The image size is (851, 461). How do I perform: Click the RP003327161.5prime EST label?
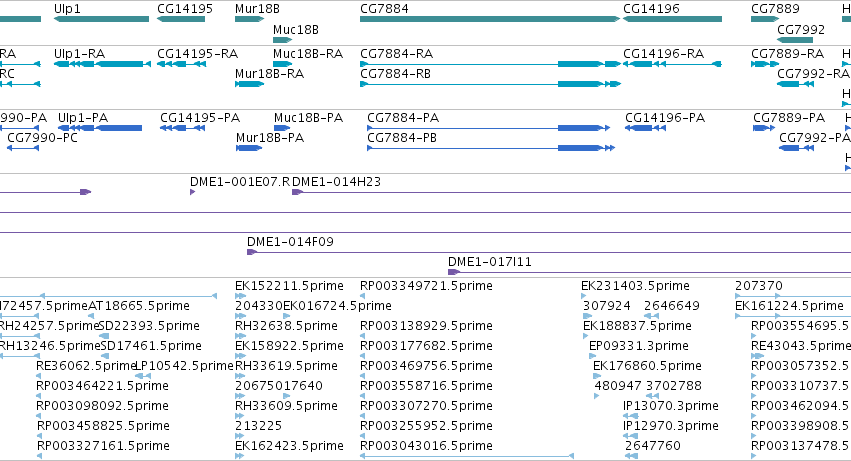(103, 446)
